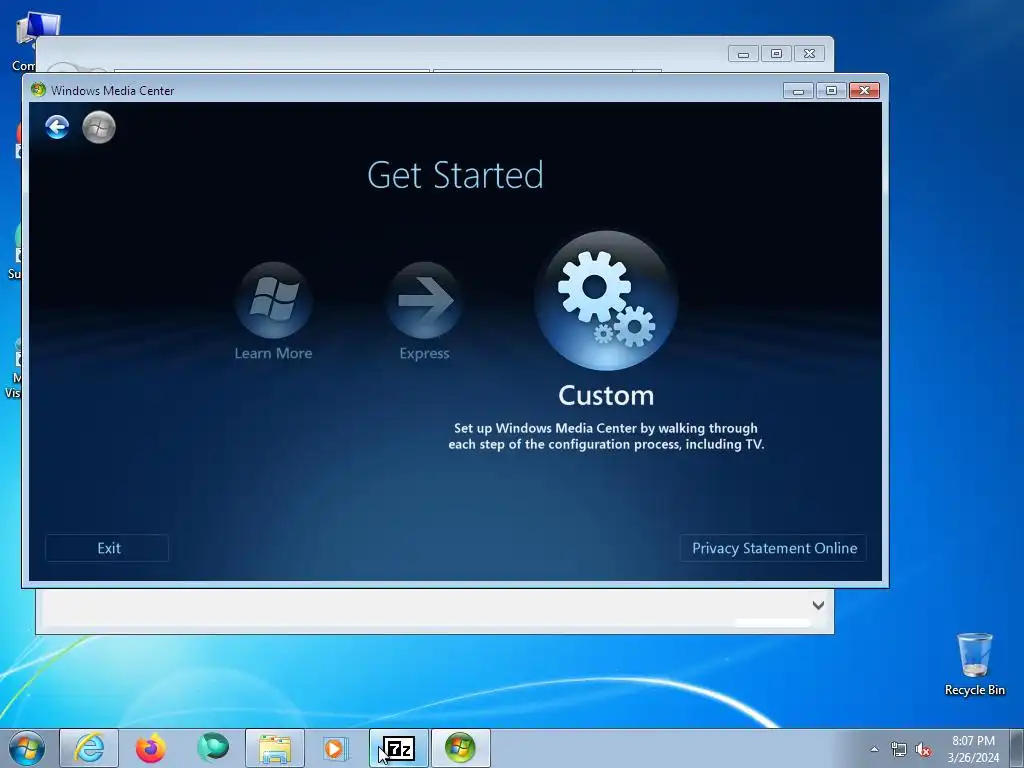Switch to 7-Zip on the taskbar
1024x768 pixels.
click(x=399, y=748)
